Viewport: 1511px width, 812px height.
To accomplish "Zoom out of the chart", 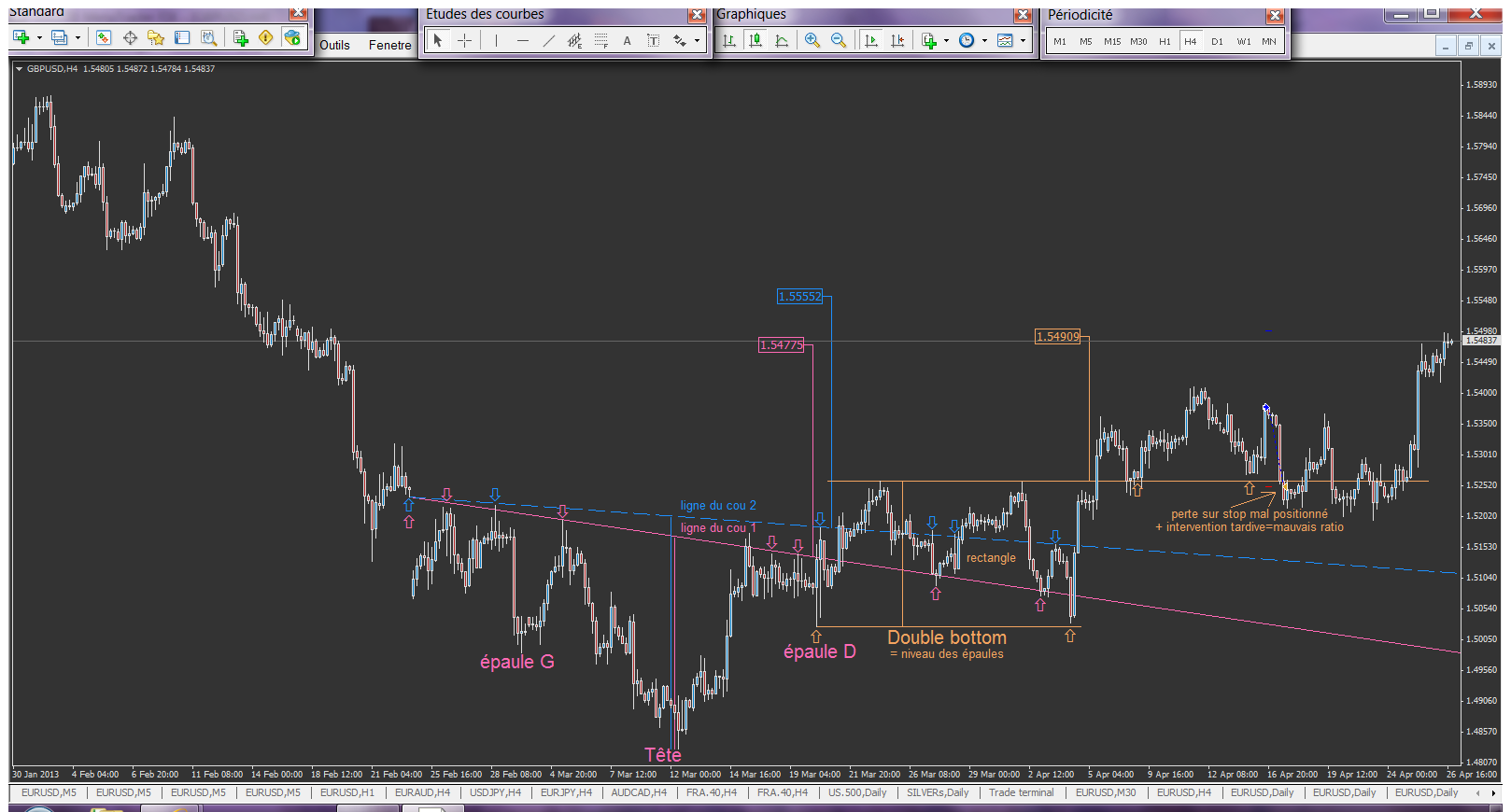I will [x=839, y=40].
